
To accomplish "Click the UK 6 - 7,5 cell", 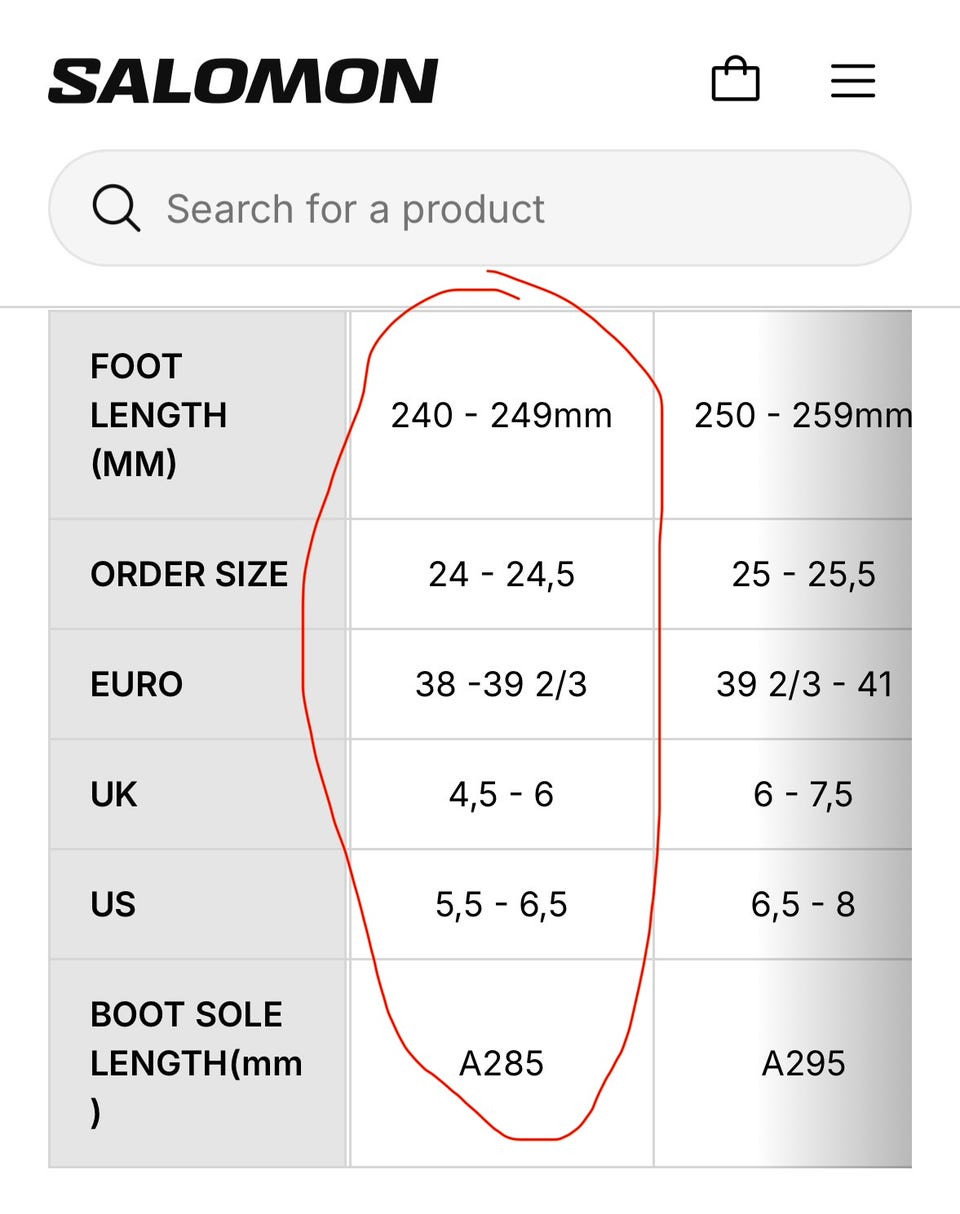I will pyautogui.click(x=784, y=794).
